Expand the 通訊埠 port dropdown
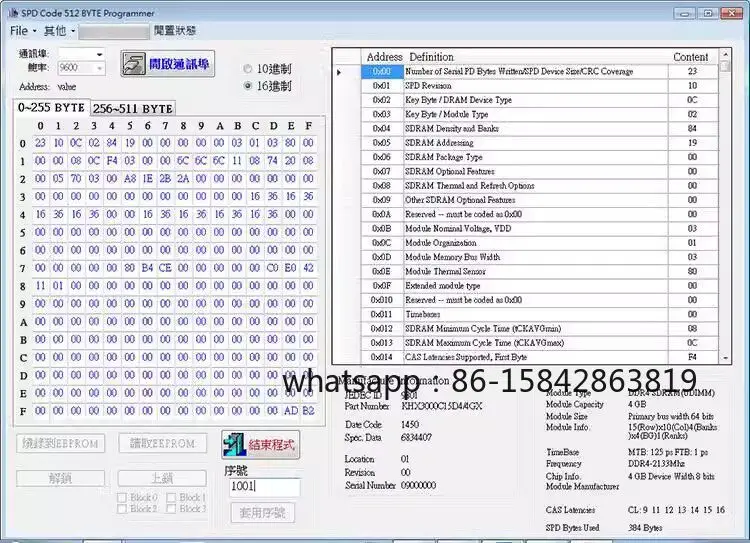 coord(99,55)
